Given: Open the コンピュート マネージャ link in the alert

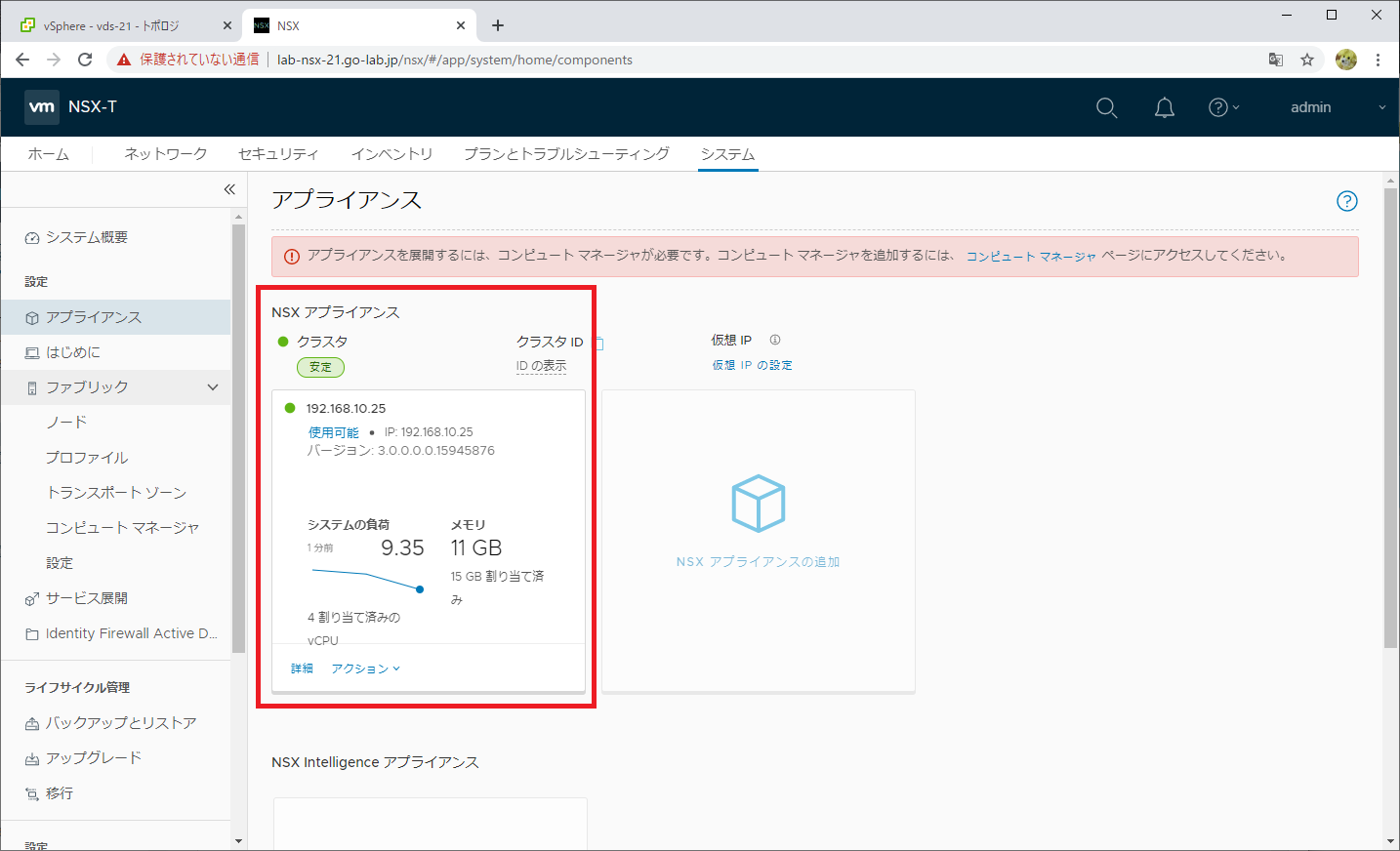Looking at the screenshot, I should 1031,257.
